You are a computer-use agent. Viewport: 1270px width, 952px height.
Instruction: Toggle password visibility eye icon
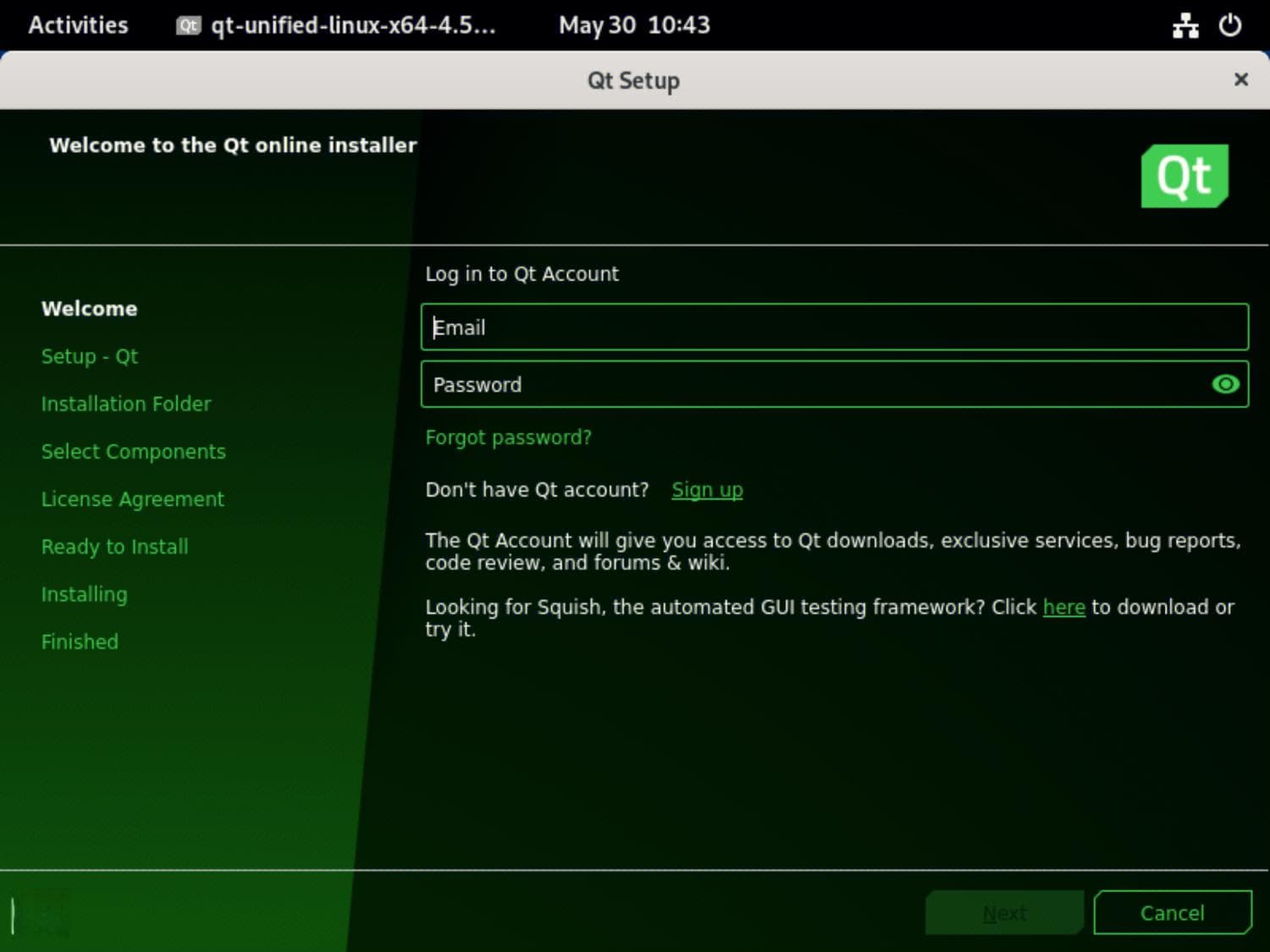(x=1225, y=384)
